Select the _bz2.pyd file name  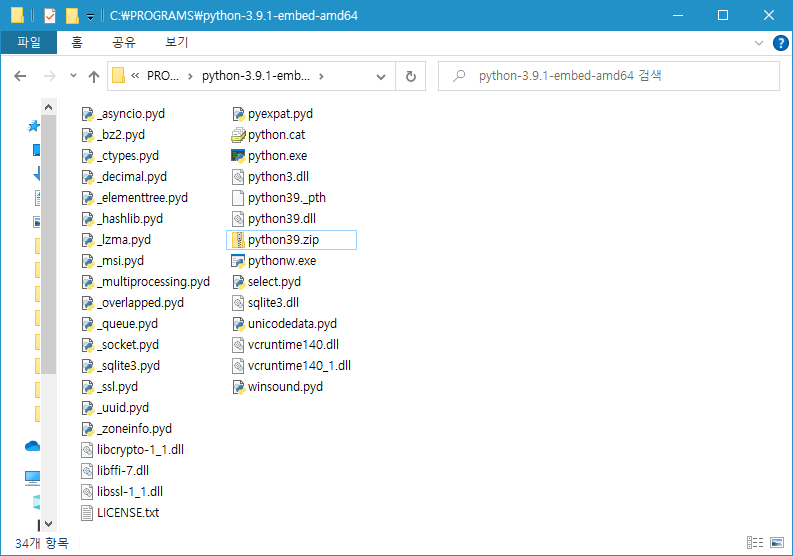click(x=121, y=135)
